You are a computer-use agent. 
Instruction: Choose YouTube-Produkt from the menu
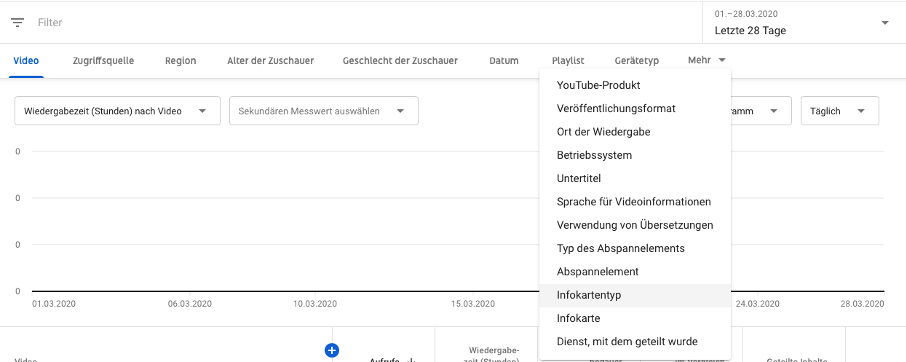click(x=634, y=85)
